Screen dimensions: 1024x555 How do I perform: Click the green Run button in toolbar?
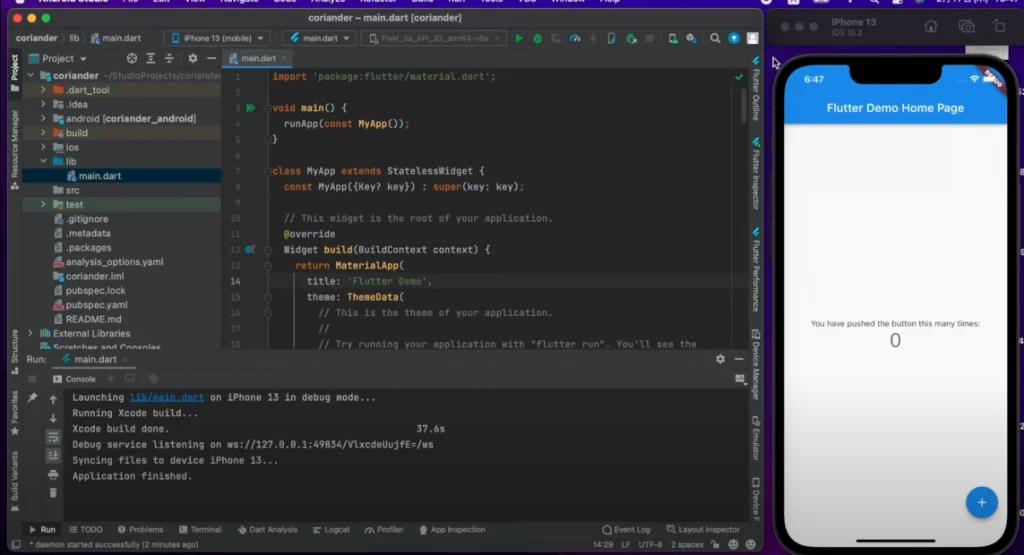(x=518, y=38)
